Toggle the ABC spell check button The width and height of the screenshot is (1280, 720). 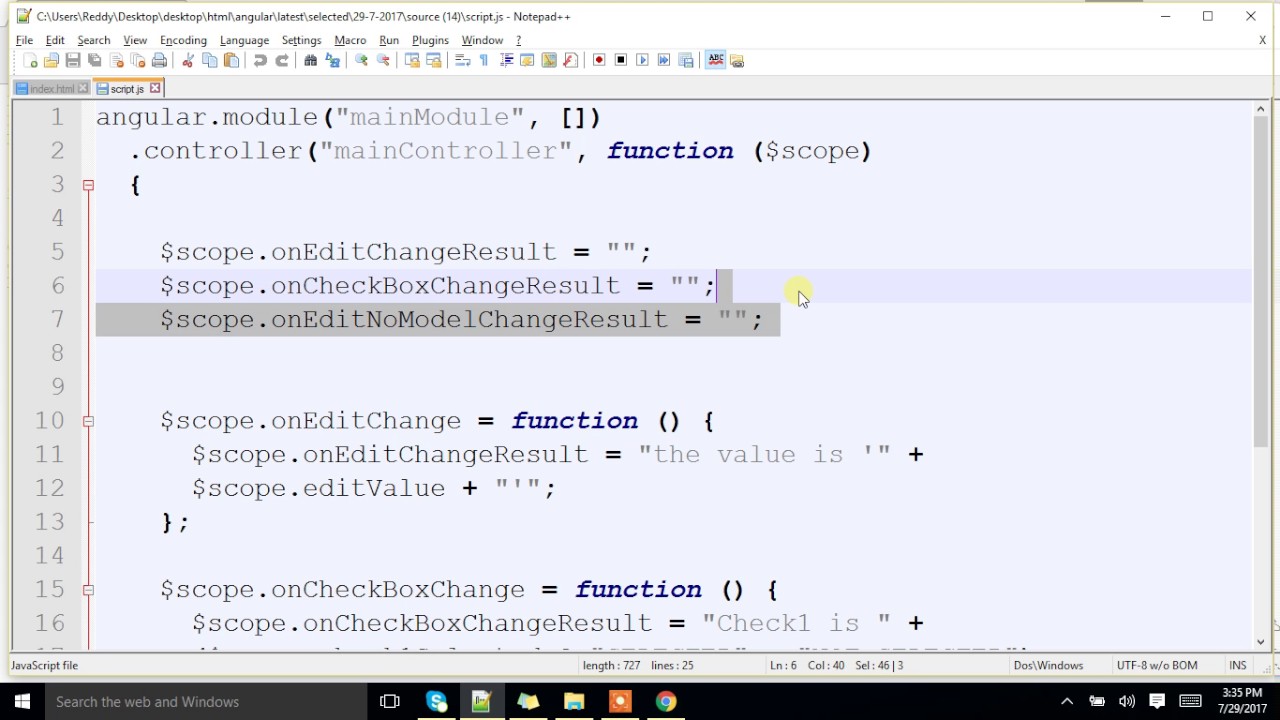(717, 60)
